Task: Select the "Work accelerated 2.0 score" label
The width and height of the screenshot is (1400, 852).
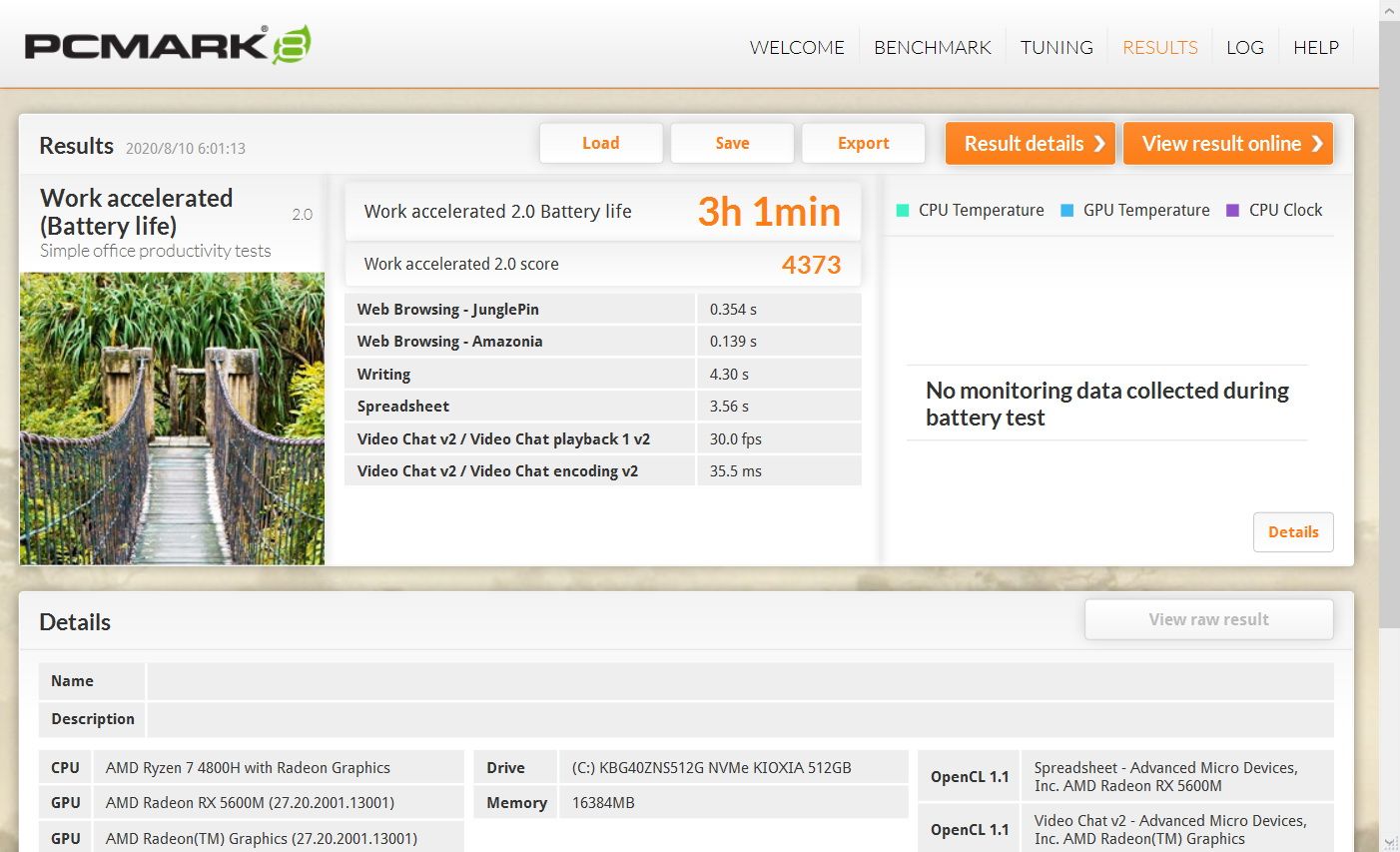Action: 461,265
